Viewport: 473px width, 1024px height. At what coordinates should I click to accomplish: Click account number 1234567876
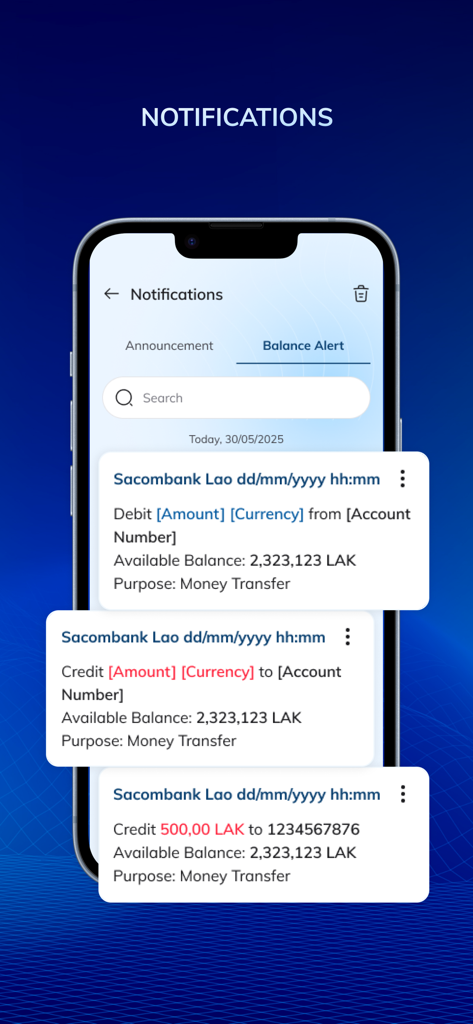point(314,830)
